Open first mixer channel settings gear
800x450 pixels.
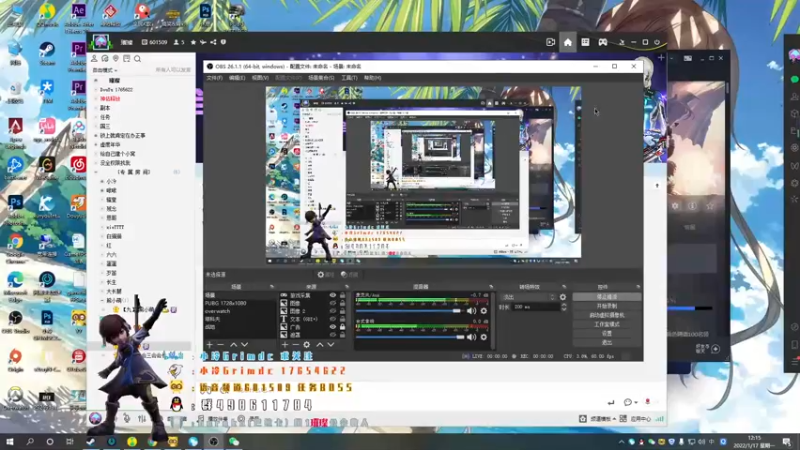coord(484,311)
